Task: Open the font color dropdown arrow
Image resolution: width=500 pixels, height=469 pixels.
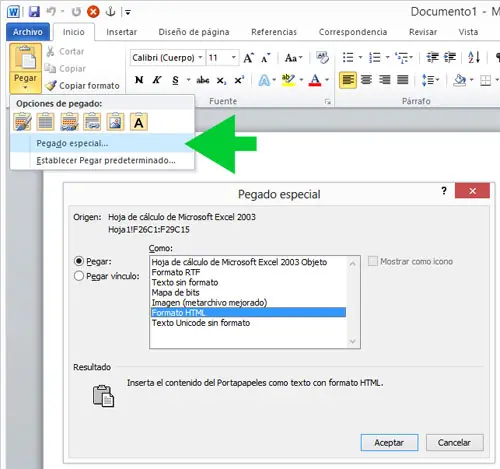Action: click(327, 80)
